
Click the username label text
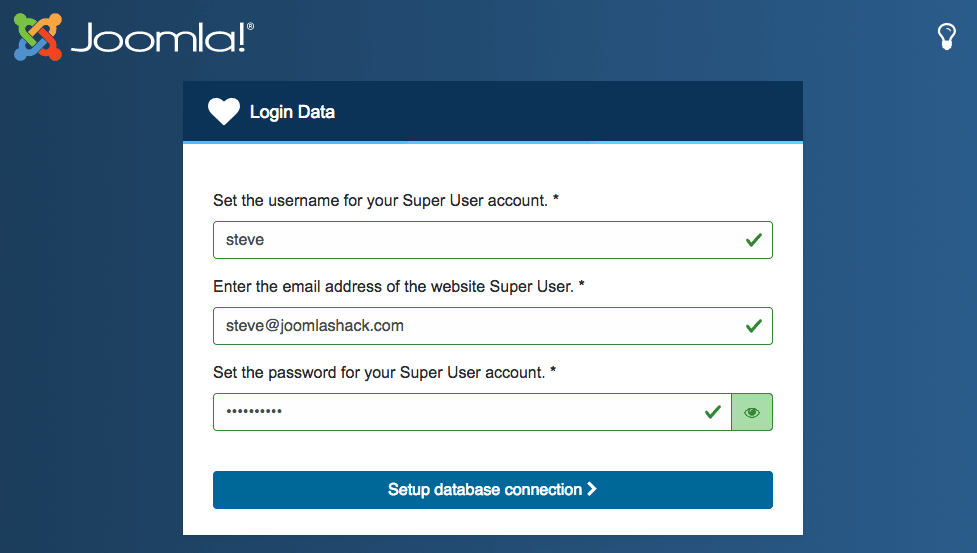pos(386,201)
